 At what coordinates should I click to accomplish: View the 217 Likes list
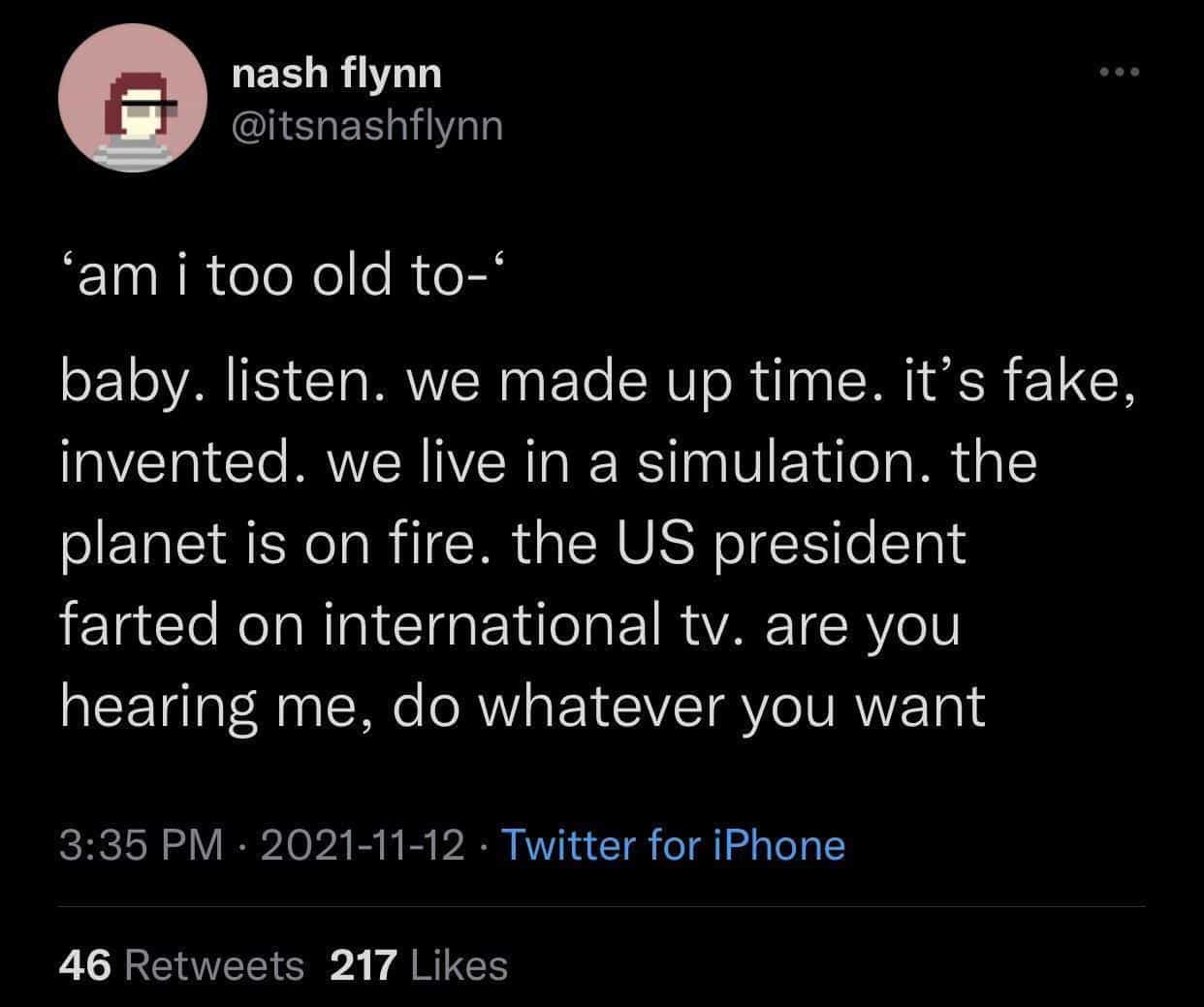tap(419, 964)
